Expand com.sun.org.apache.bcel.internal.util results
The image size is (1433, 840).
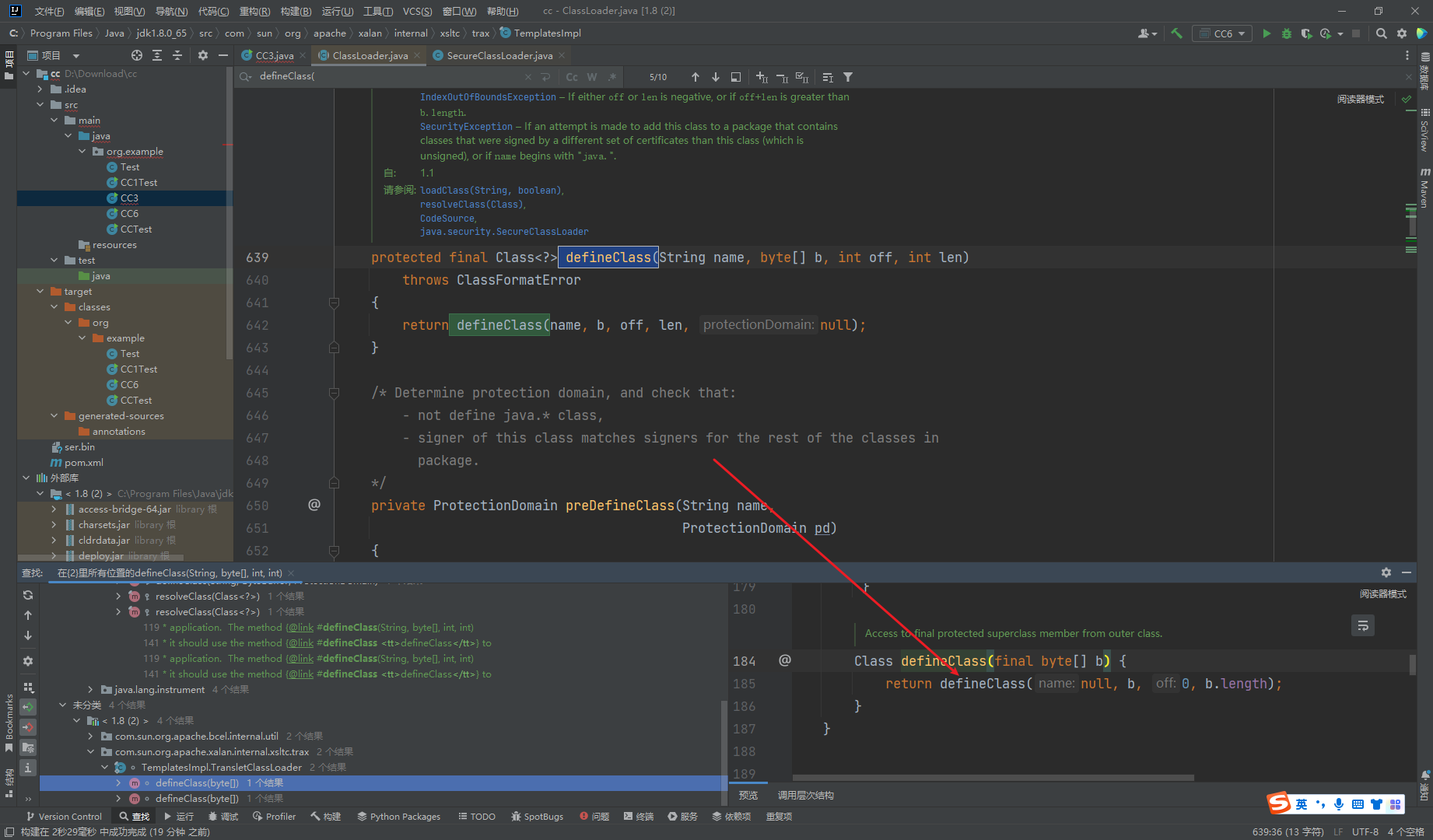point(90,736)
